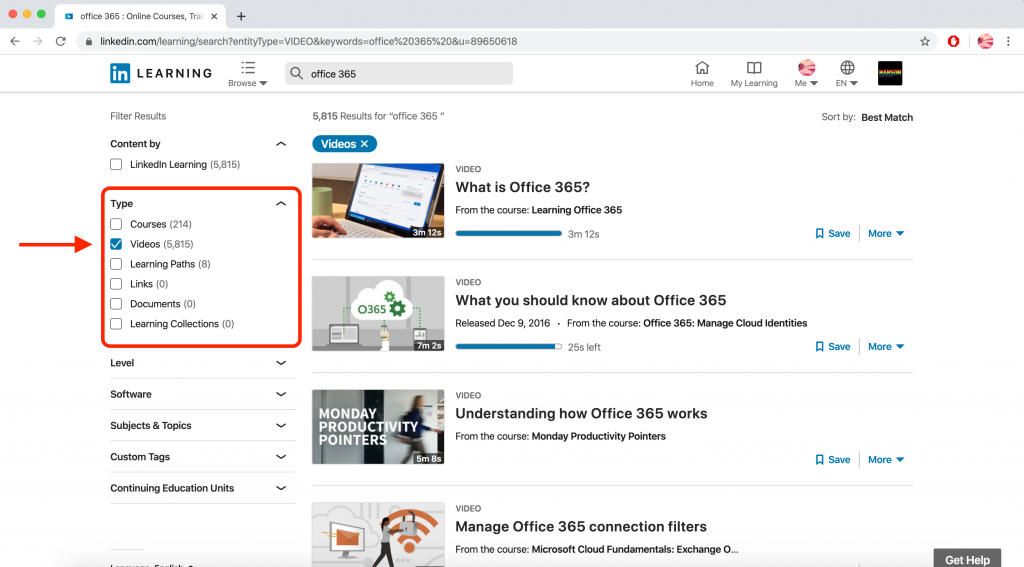The height and width of the screenshot is (567, 1024).
Task: Click progress bar of What is Office 365?
Action: (508, 233)
